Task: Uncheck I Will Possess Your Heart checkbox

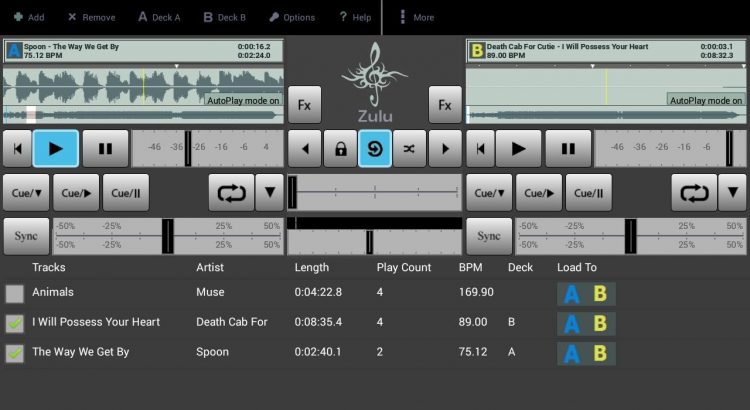Action: pos(14,323)
